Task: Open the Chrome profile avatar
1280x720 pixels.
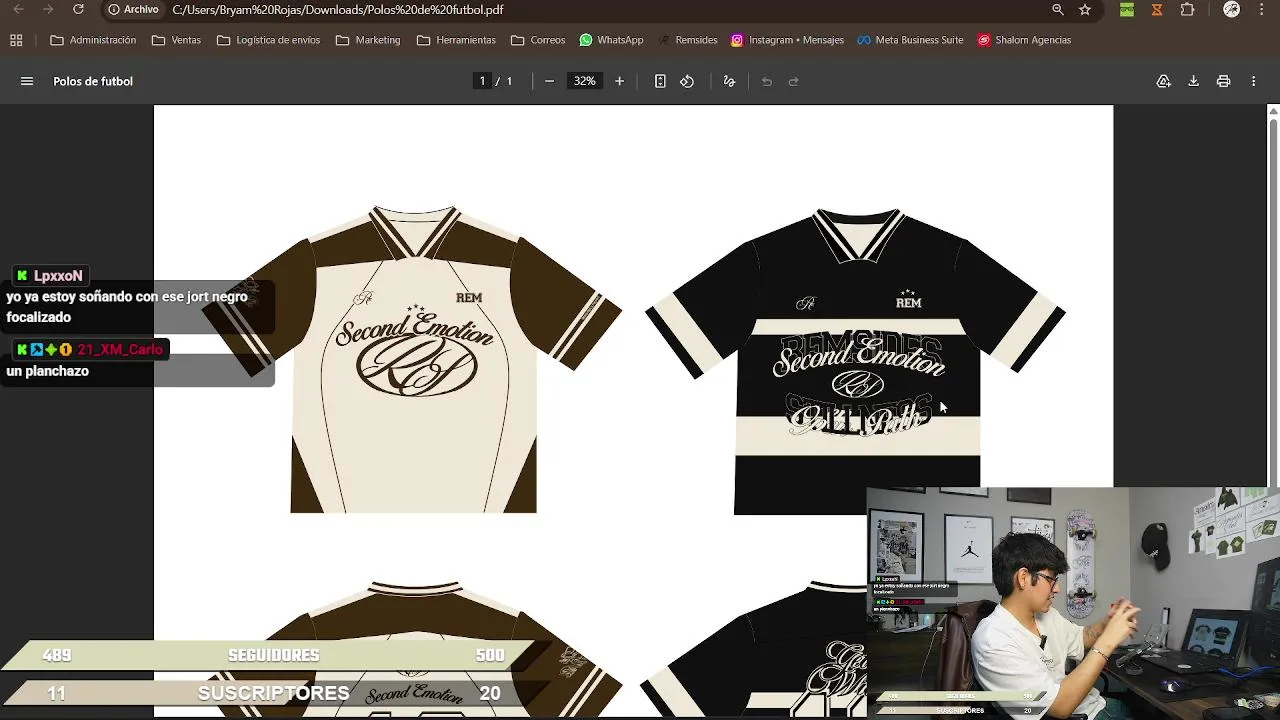Action: pos(1231,9)
